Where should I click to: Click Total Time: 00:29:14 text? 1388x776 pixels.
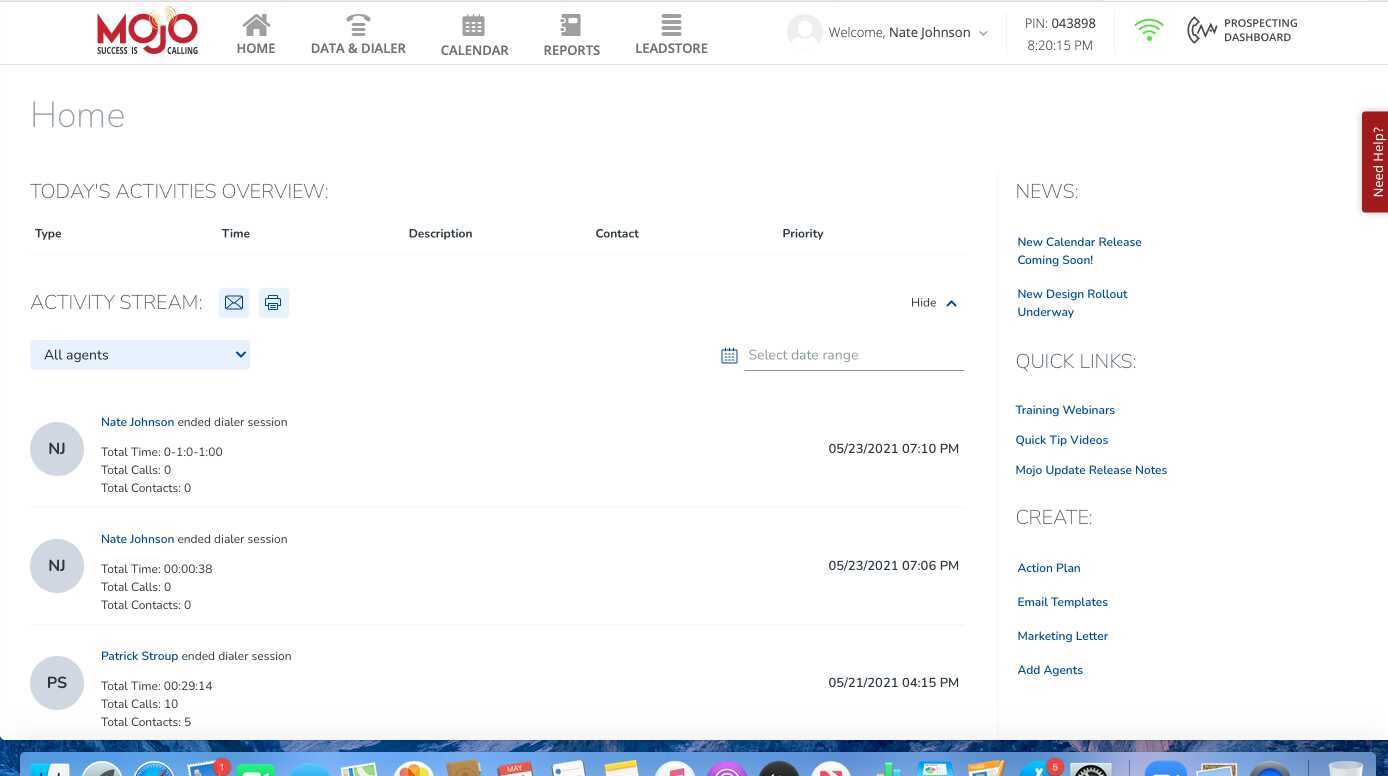[x=157, y=686]
